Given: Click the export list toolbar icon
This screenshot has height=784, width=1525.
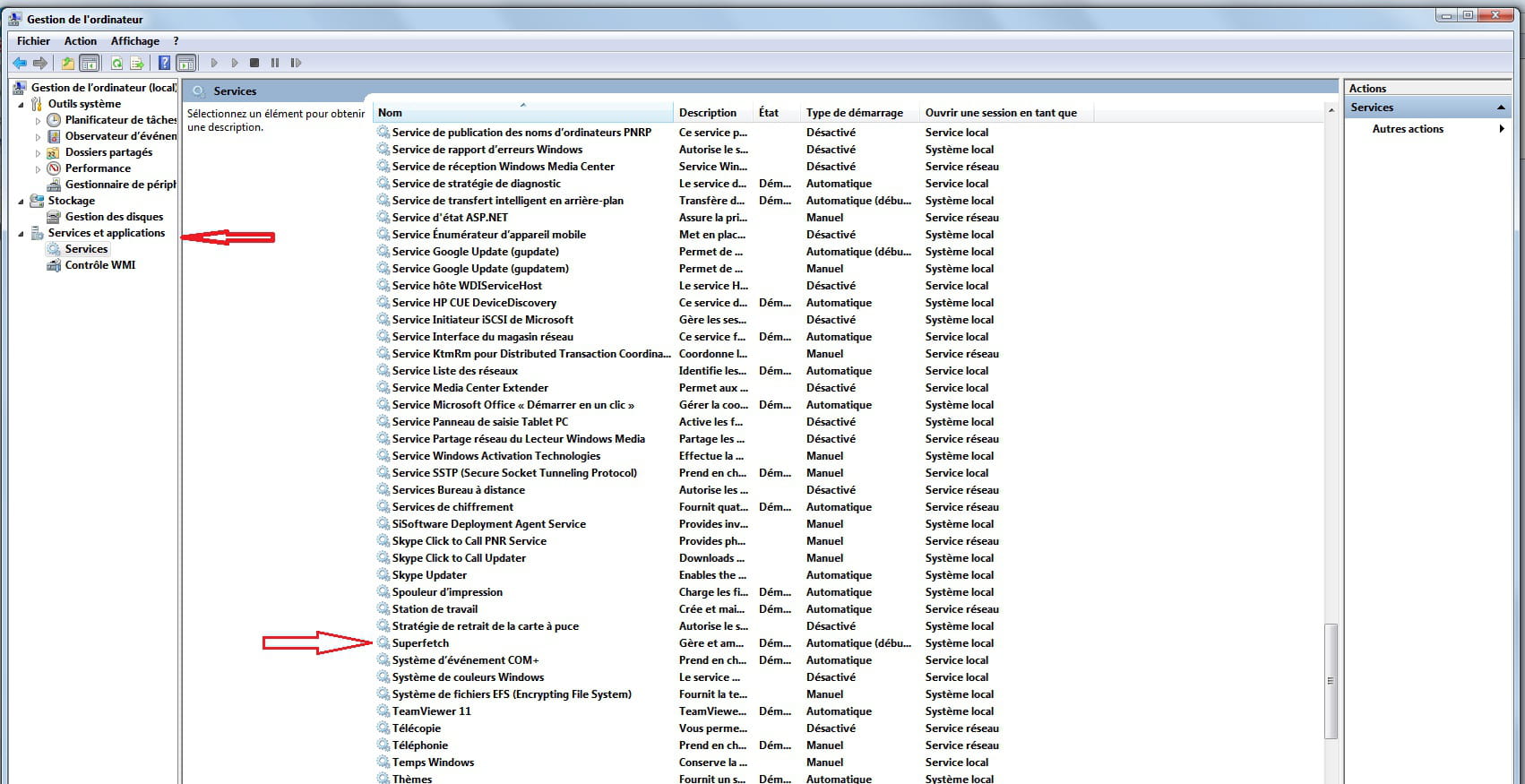Looking at the screenshot, I should pyautogui.click(x=137, y=63).
